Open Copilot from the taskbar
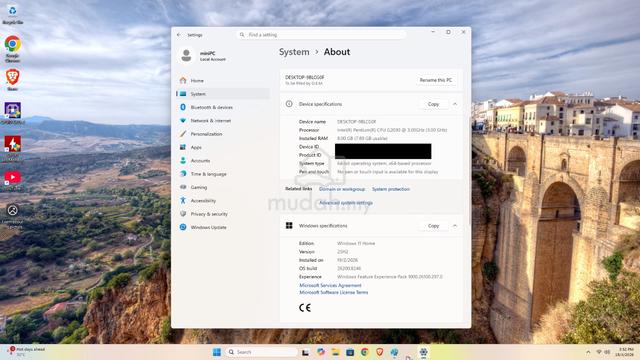The image size is (640, 360). coord(321,352)
